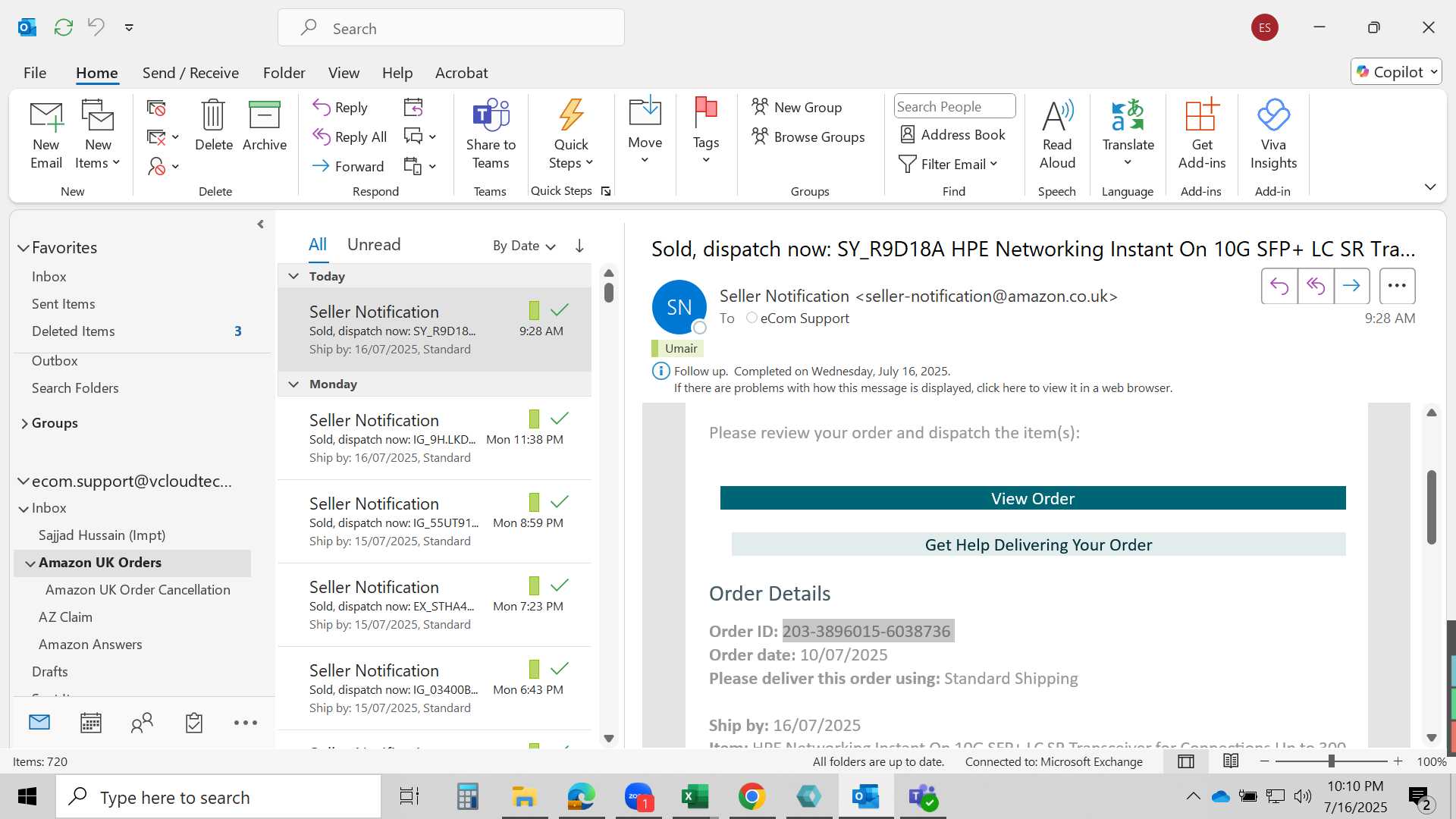Open Excel from the taskbar
This screenshot has width=1456, height=819.
[695, 796]
